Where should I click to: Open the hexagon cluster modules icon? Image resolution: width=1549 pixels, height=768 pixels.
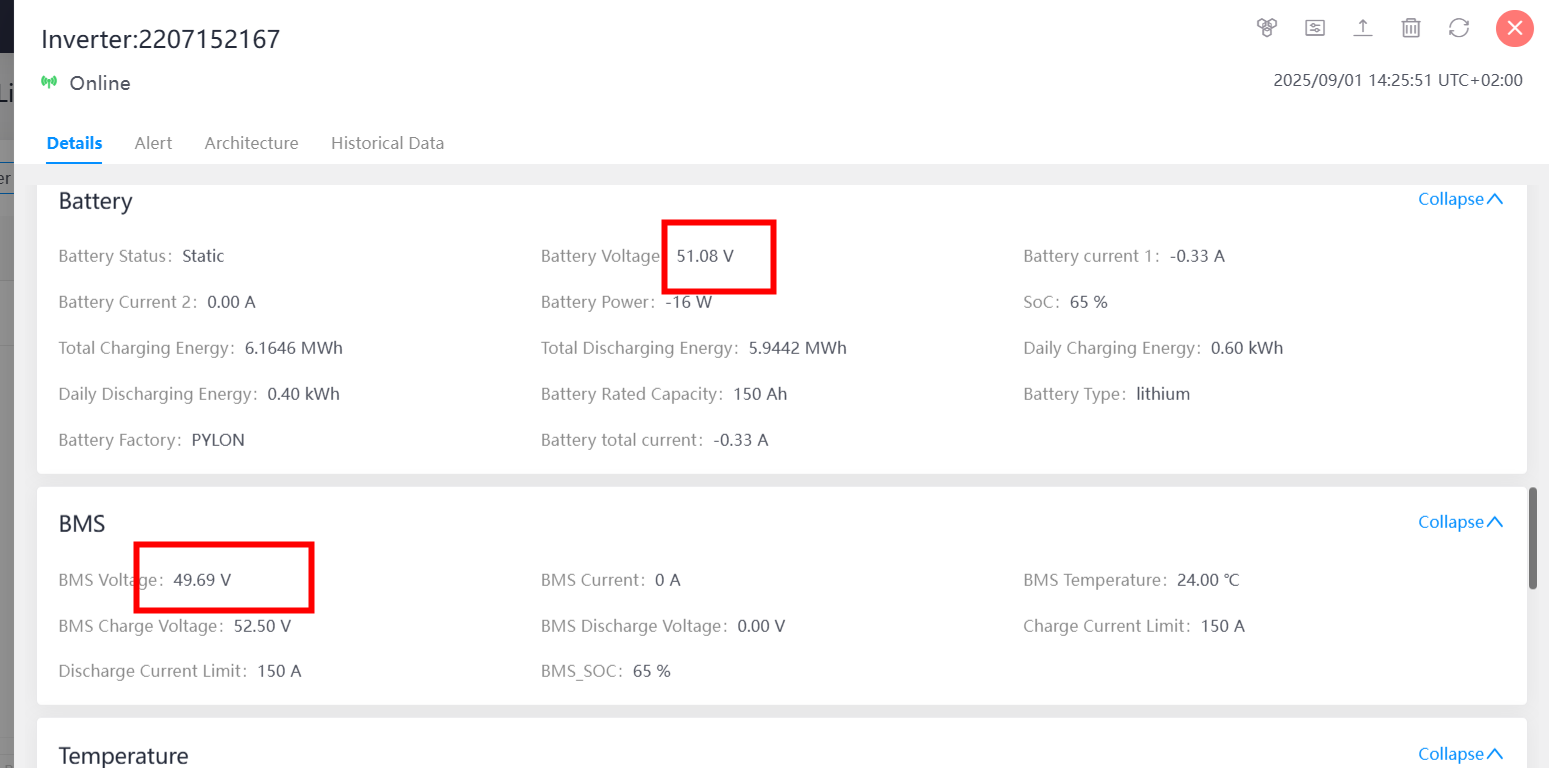(1267, 28)
